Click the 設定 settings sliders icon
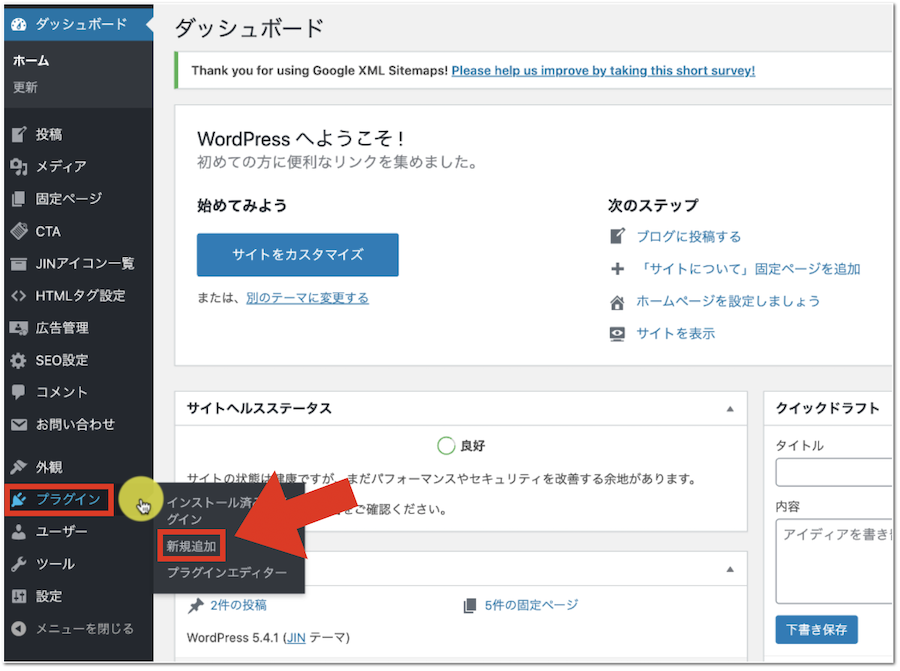The width and height of the screenshot is (900, 671). tap(18, 596)
